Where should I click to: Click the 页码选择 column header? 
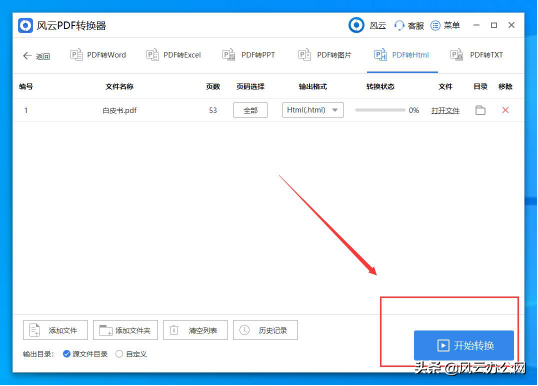click(x=250, y=86)
